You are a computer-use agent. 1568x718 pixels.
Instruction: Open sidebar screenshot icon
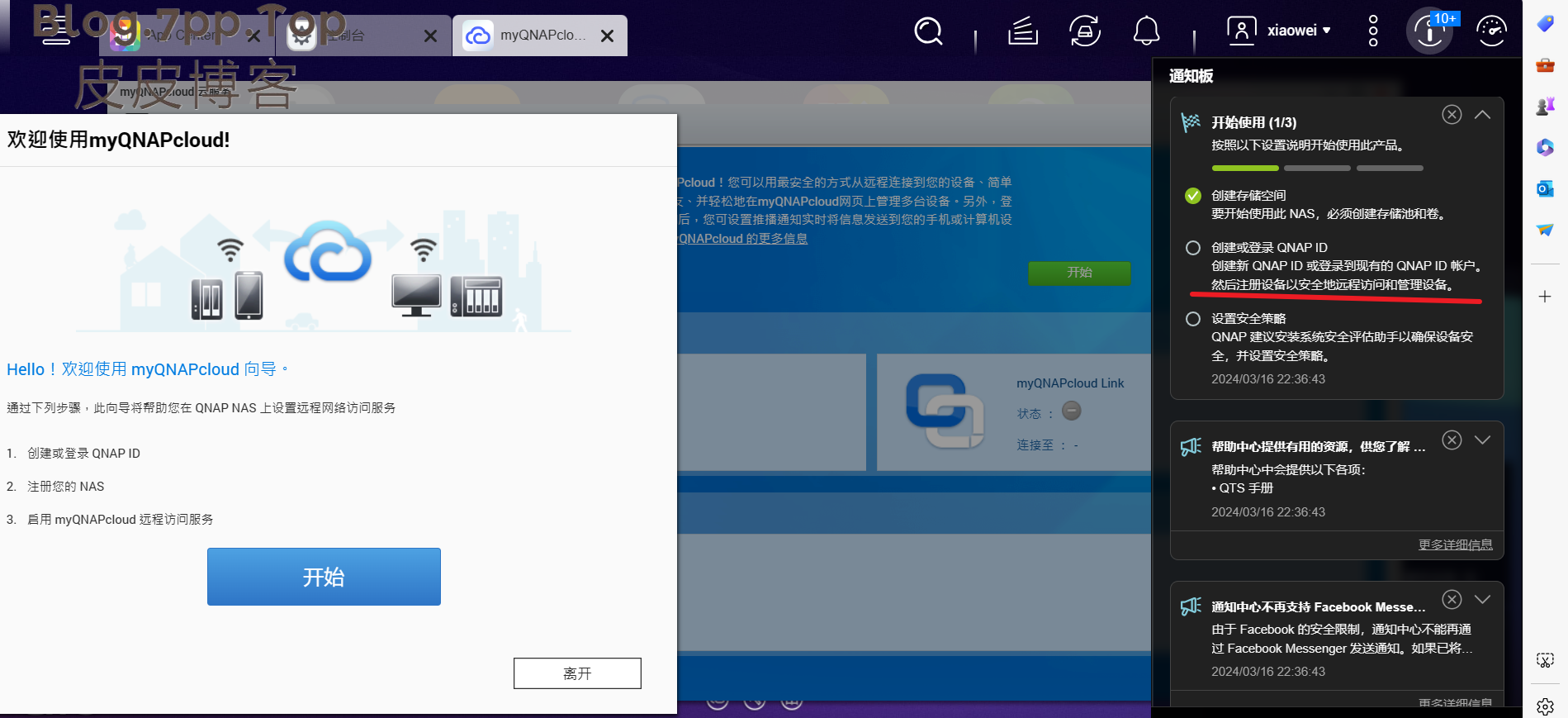(x=1545, y=660)
